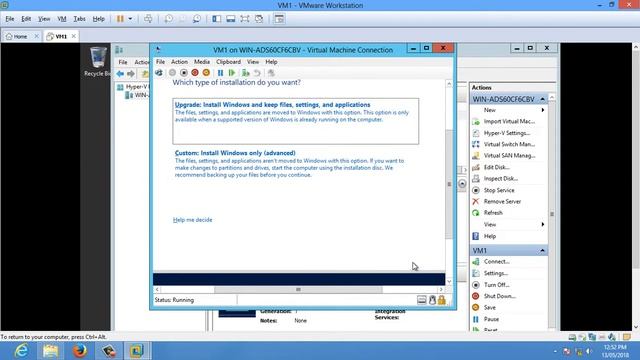Click Refresh in Actions pane

493,213
